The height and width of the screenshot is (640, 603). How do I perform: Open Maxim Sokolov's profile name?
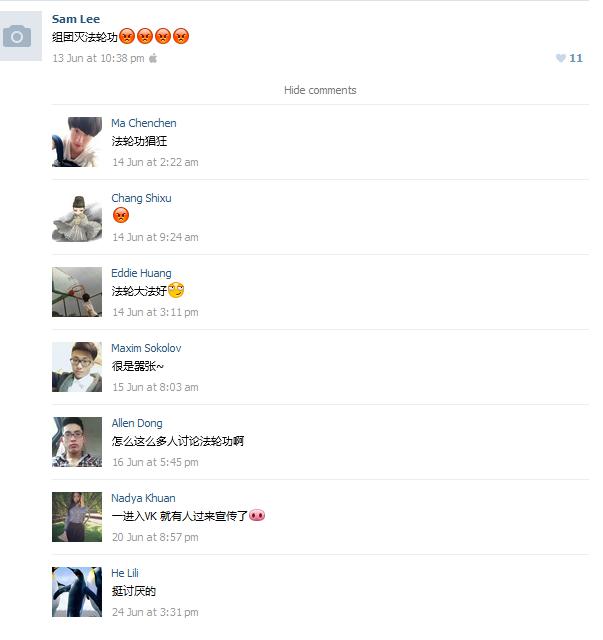point(146,348)
